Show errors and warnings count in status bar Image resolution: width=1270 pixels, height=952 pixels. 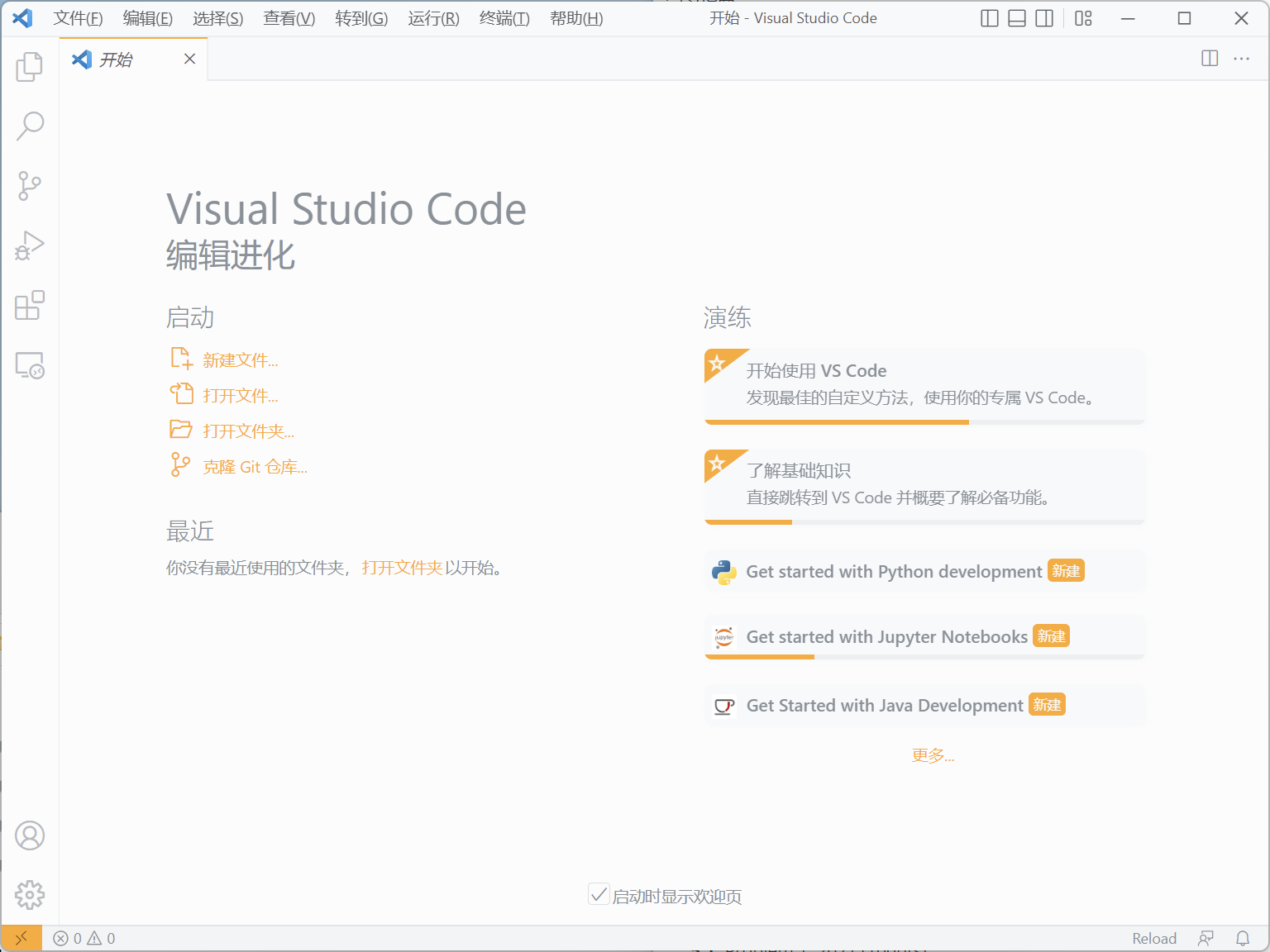[x=84, y=938]
